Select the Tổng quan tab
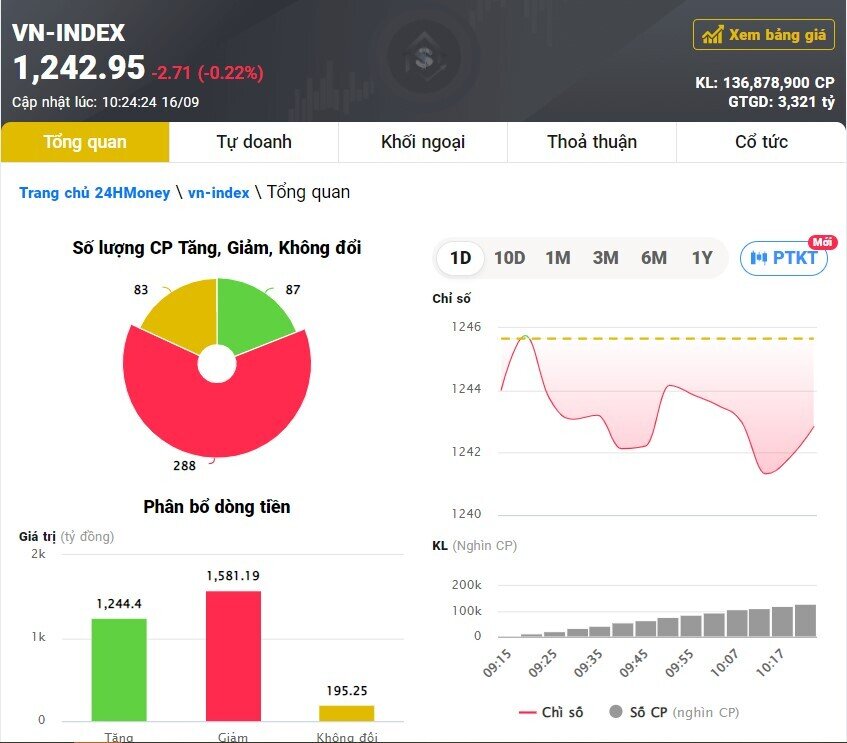The image size is (847, 743). tap(85, 142)
